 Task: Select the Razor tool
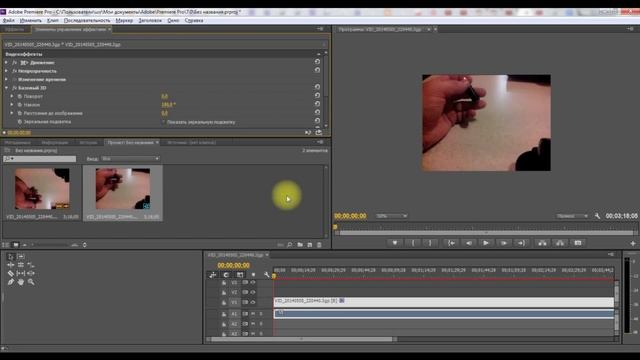[x=11, y=273]
